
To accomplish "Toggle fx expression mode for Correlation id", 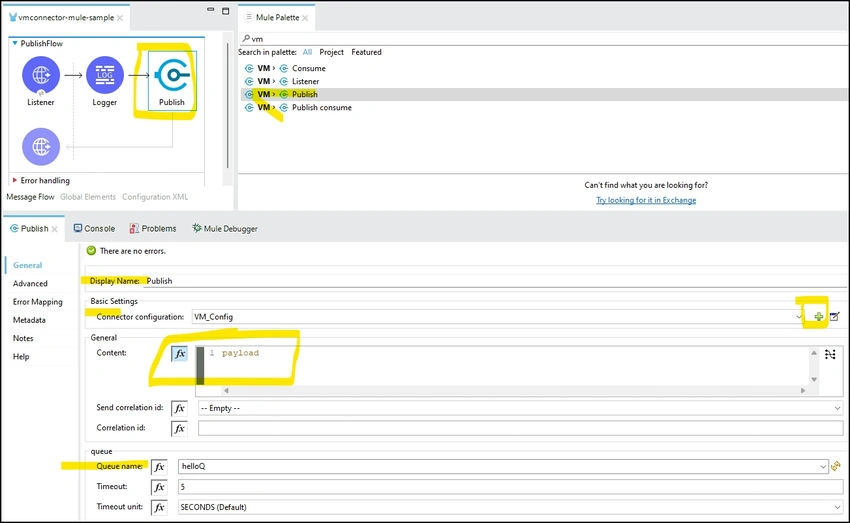I will point(179,428).
